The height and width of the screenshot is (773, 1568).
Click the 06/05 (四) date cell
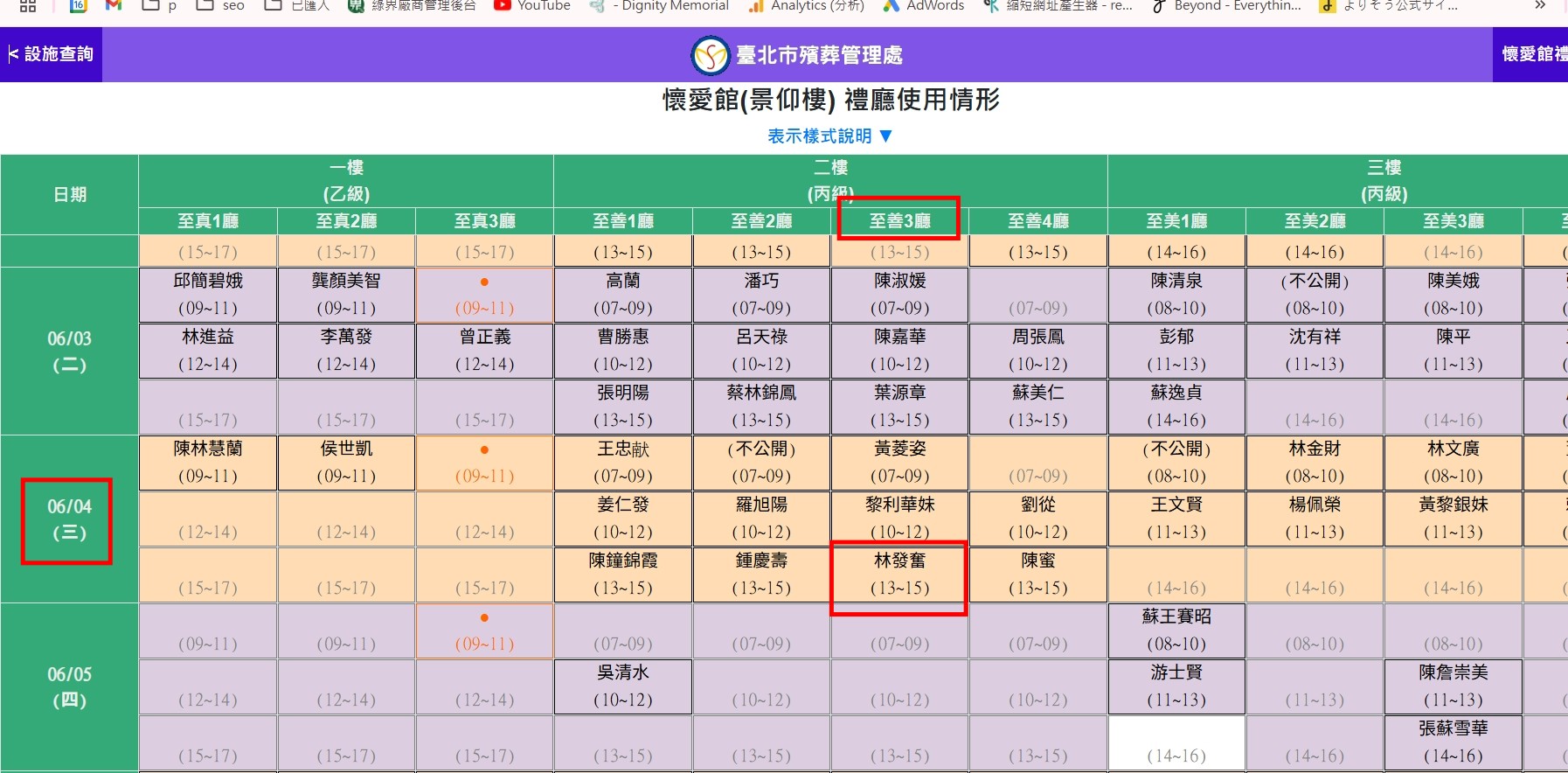coord(69,687)
